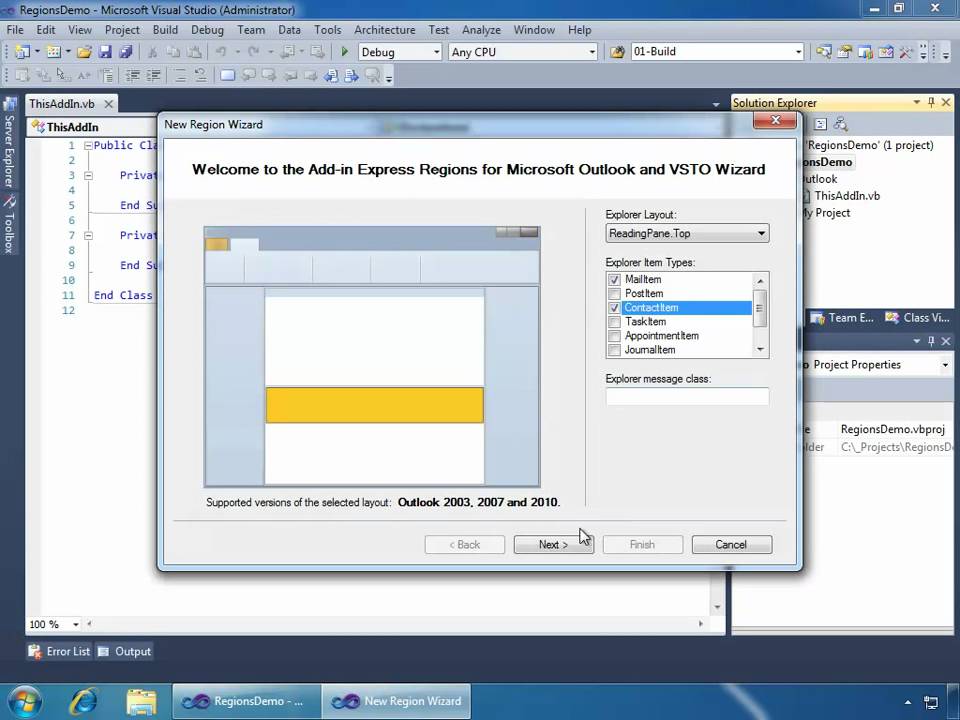
Task: Click the Explorer Item Types list scrollbar thumb
Action: click(x=760, y=308)
